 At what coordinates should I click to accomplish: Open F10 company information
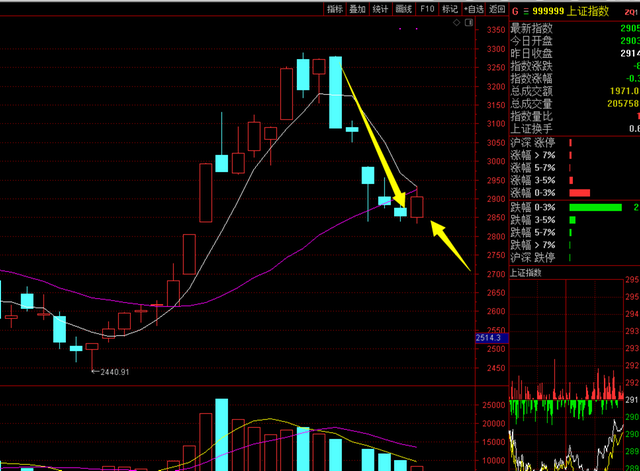427,9
